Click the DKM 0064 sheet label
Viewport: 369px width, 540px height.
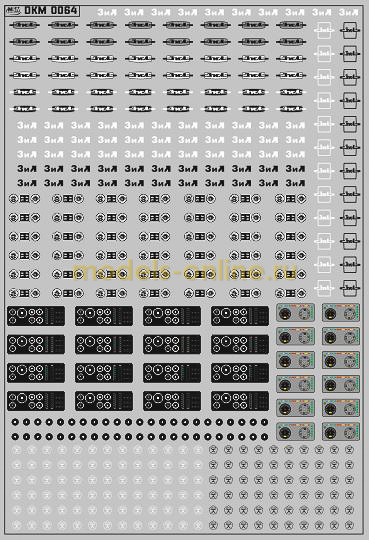coord(50,11)
